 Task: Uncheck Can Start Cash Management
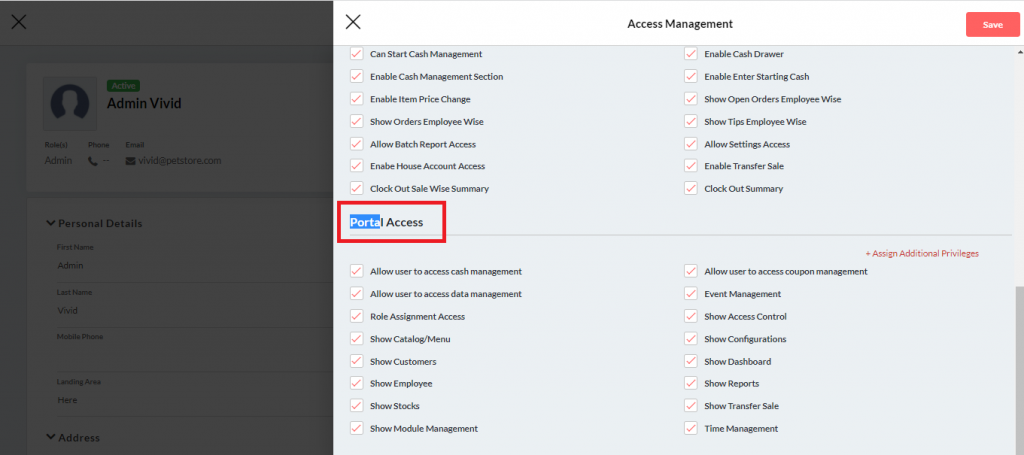tap(357, 54)
